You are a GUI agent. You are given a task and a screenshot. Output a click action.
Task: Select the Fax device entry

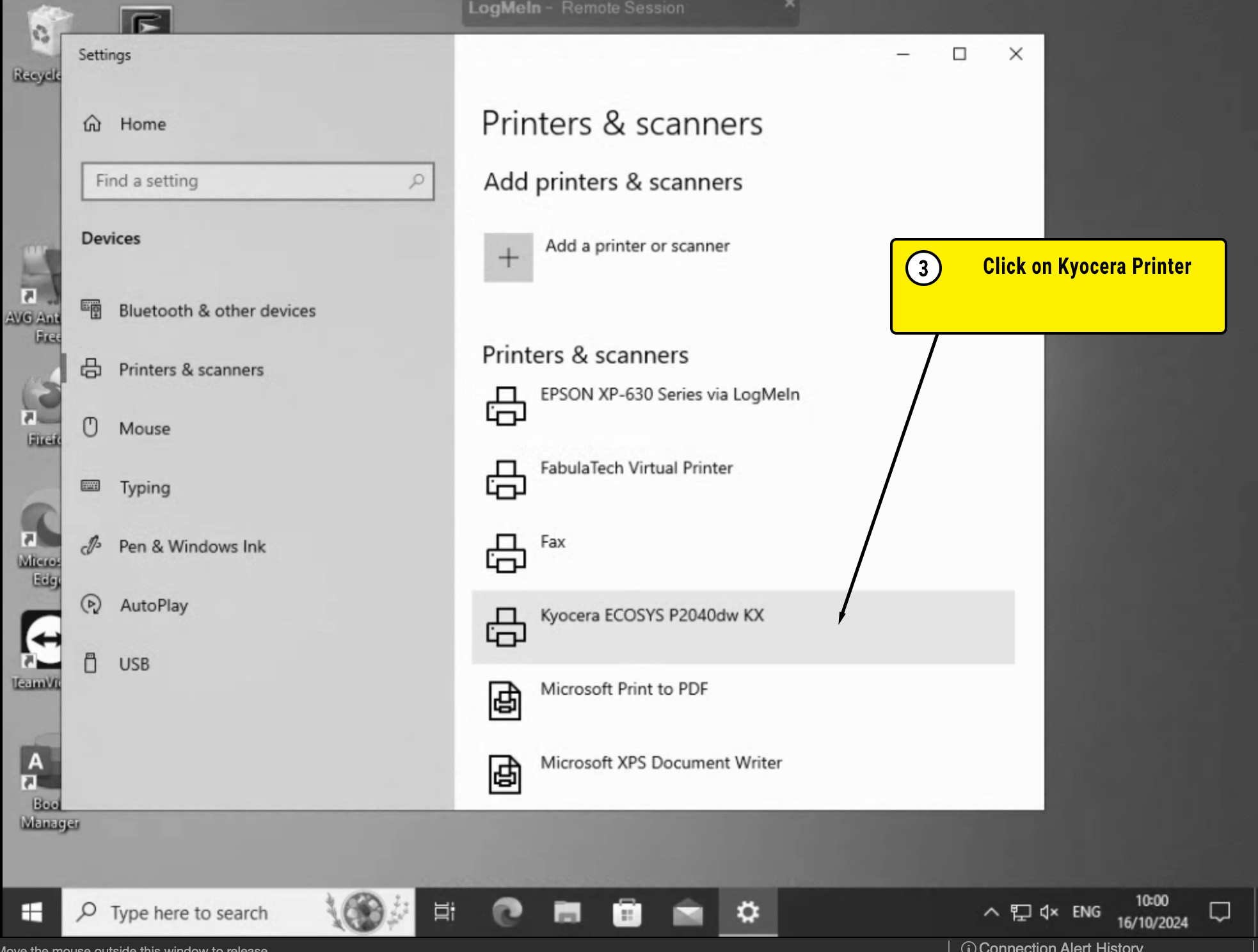tap(743, 553)
